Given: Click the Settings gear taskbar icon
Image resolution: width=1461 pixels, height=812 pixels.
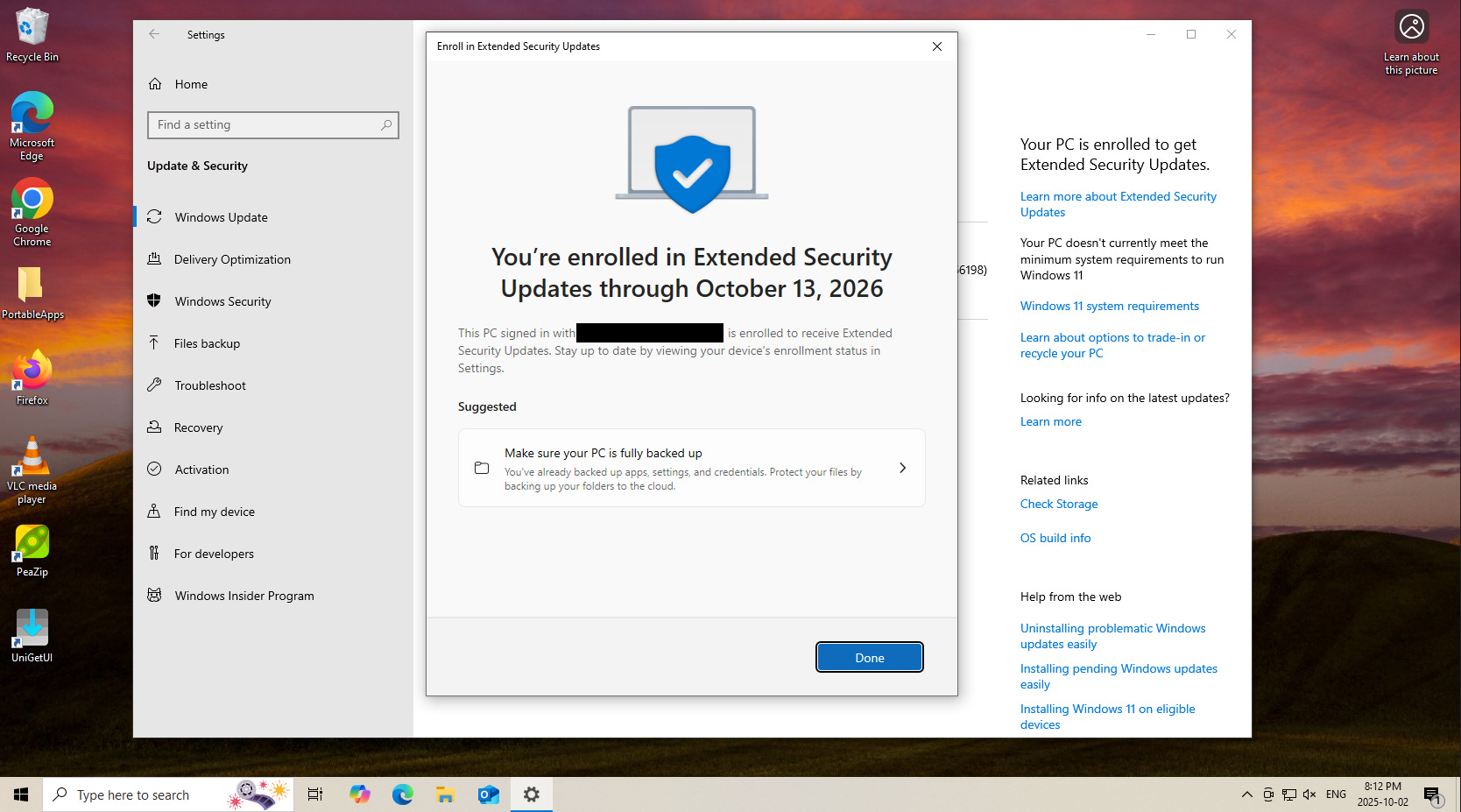Looking at the screenshot, I should (531, 794).
